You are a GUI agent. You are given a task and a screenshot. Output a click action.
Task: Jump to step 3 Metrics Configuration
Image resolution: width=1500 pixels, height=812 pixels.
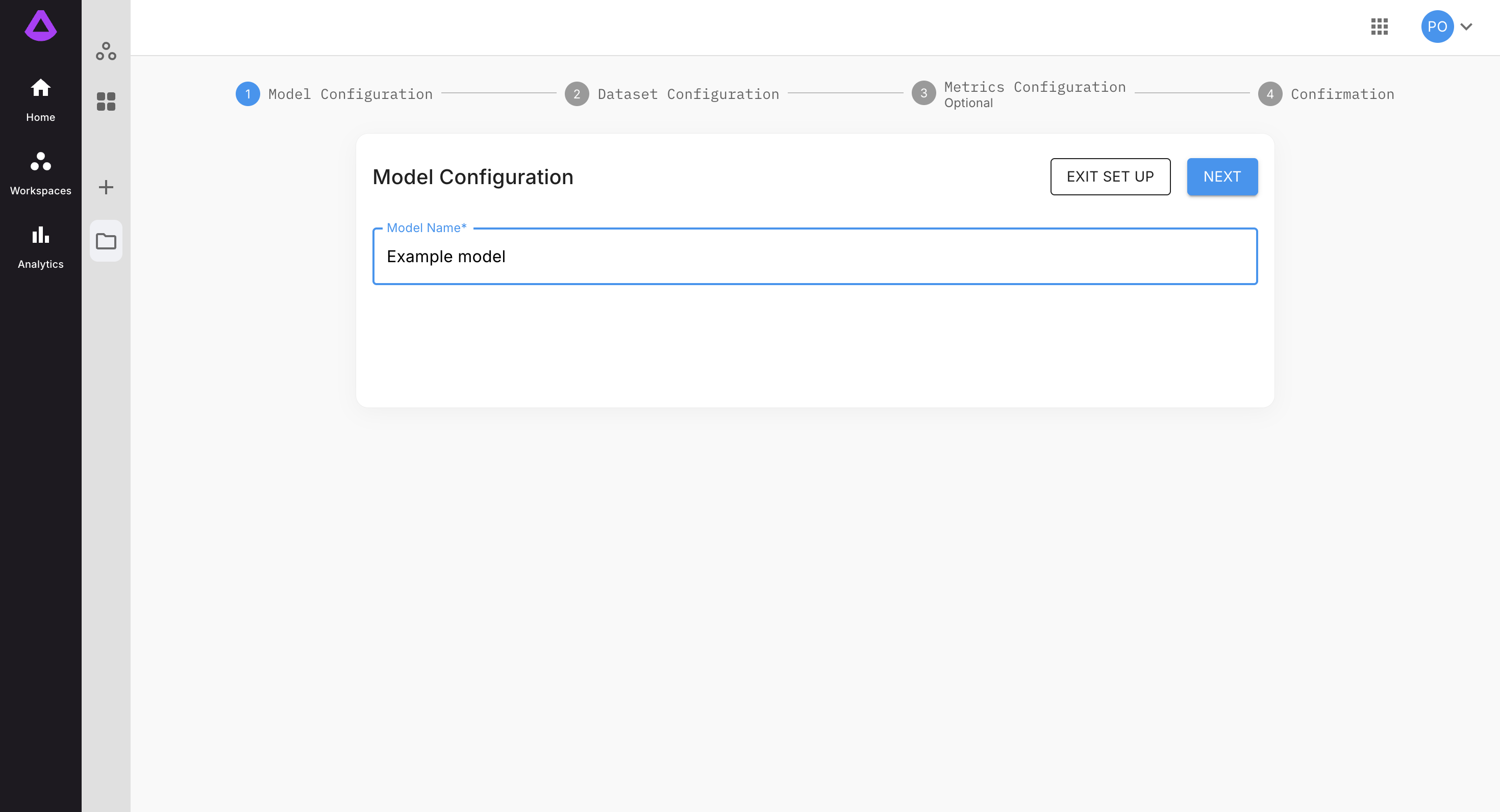(x=1019, y=94)
